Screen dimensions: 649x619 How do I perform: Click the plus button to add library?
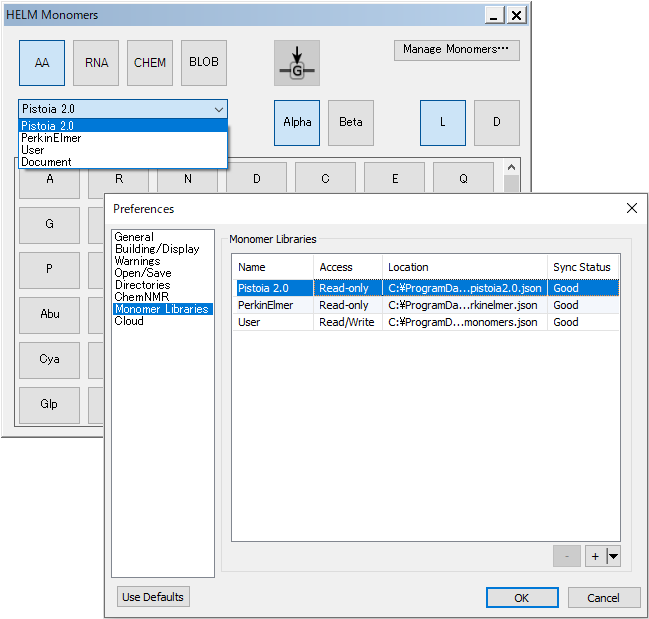point(595,557)
